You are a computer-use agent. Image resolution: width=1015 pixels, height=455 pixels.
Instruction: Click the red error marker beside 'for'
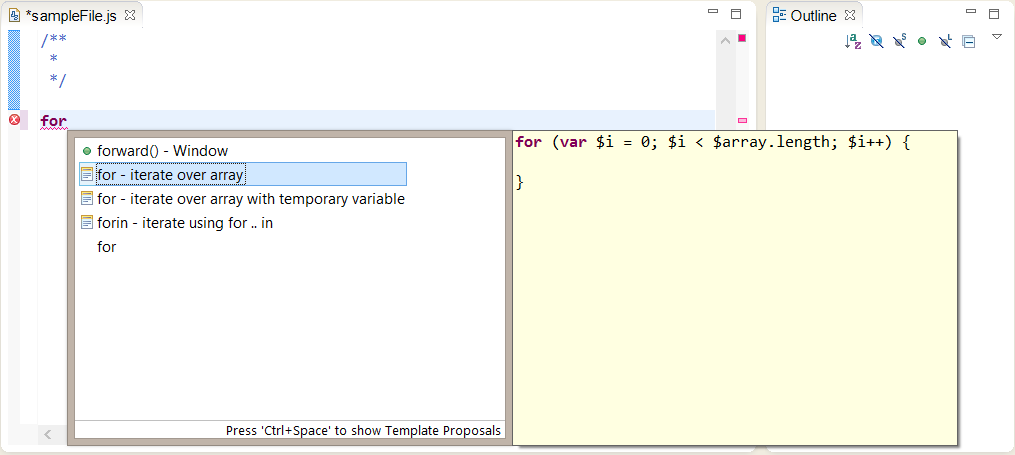14,120
